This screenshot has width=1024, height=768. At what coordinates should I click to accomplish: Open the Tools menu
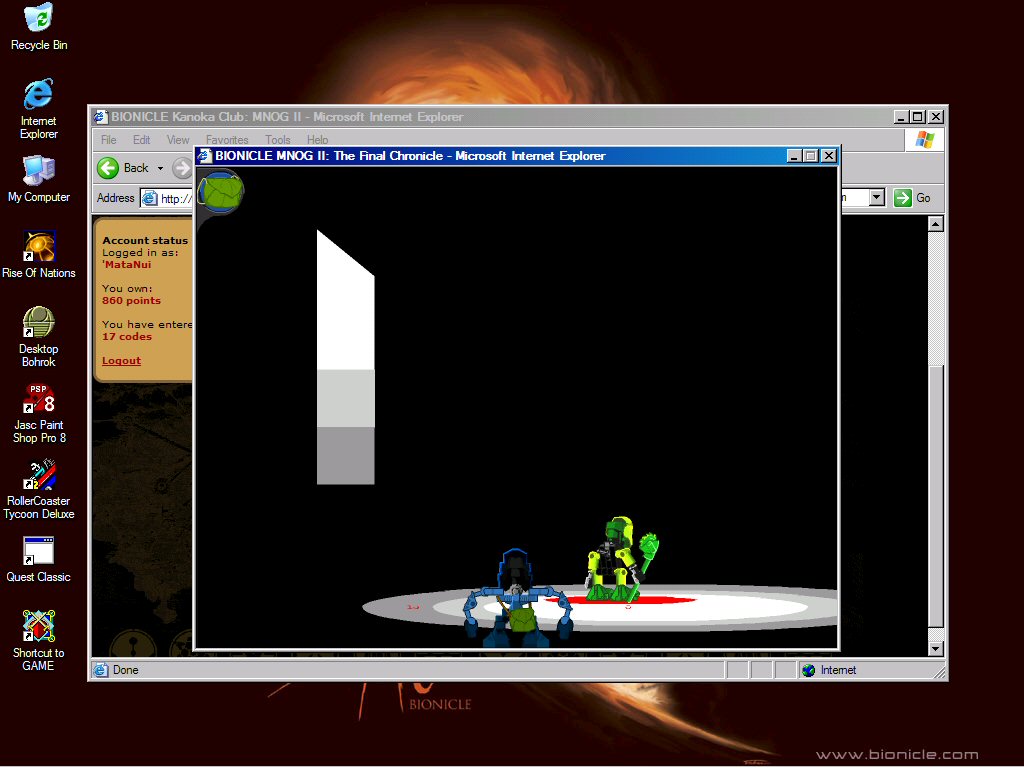click(x=278, y=140)
